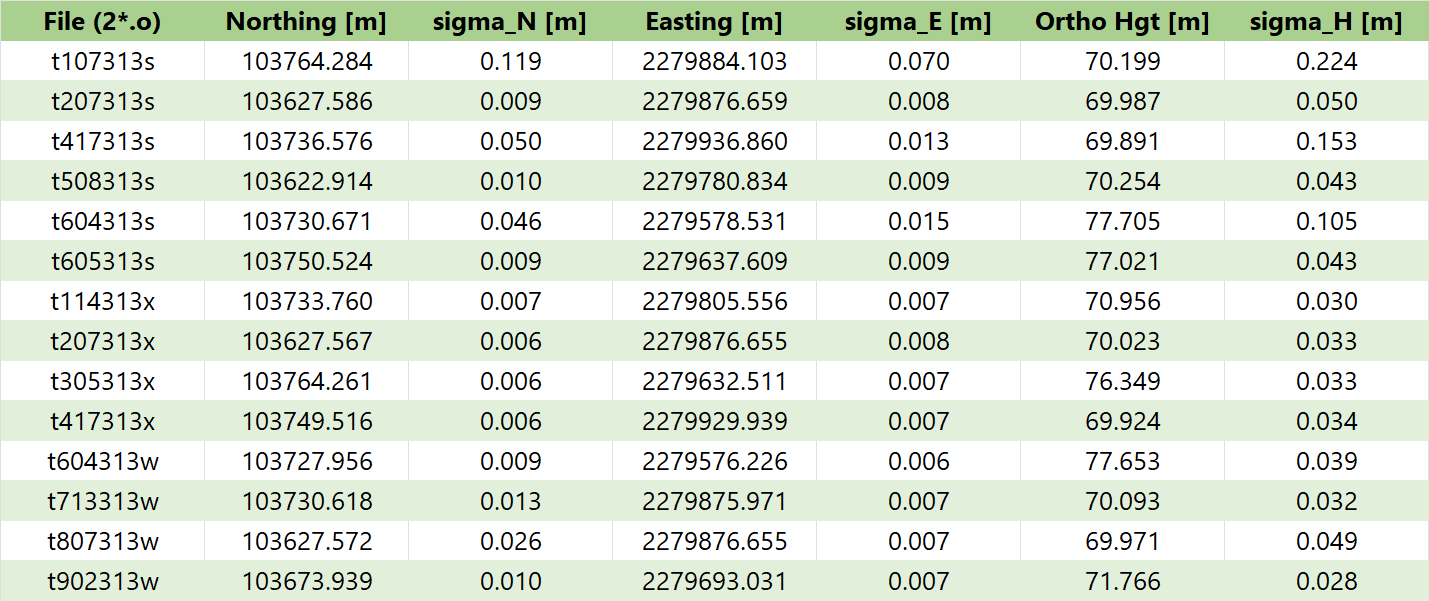Click the sigma_N [m] column header

(510, 22)
